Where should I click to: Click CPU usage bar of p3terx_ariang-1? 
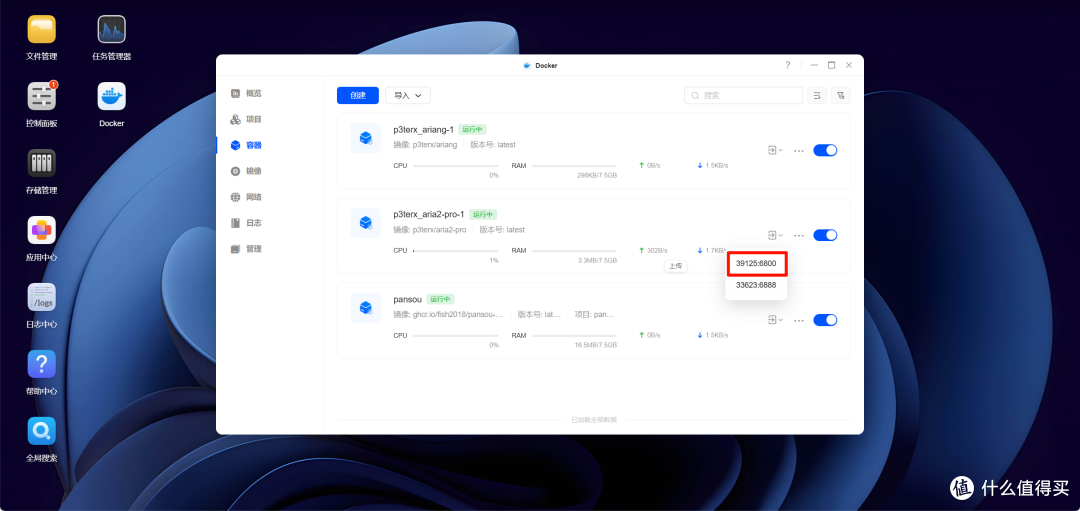pos(455,166)
